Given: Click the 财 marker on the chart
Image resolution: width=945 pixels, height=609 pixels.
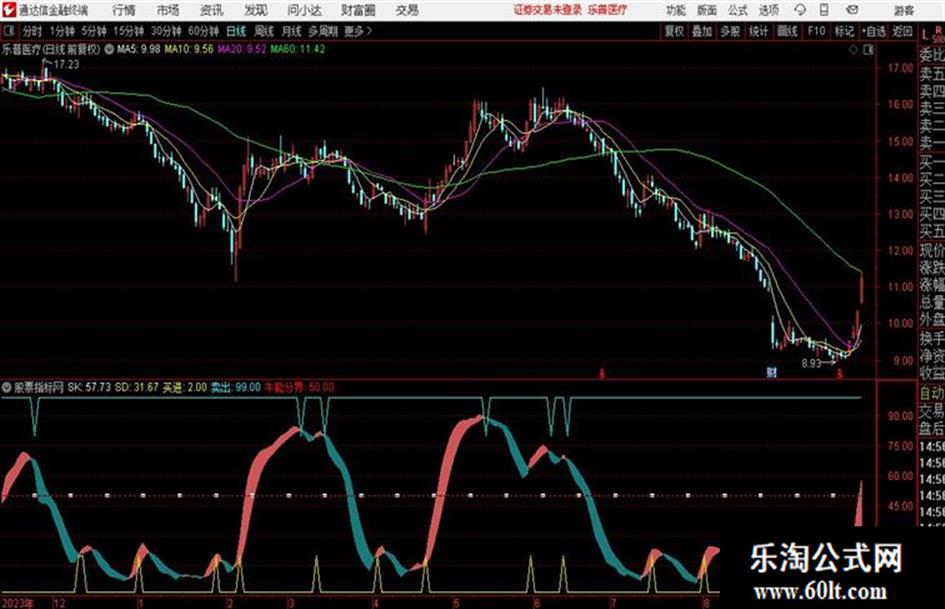Looking at the screenshot, I should (x=771, y=372).
